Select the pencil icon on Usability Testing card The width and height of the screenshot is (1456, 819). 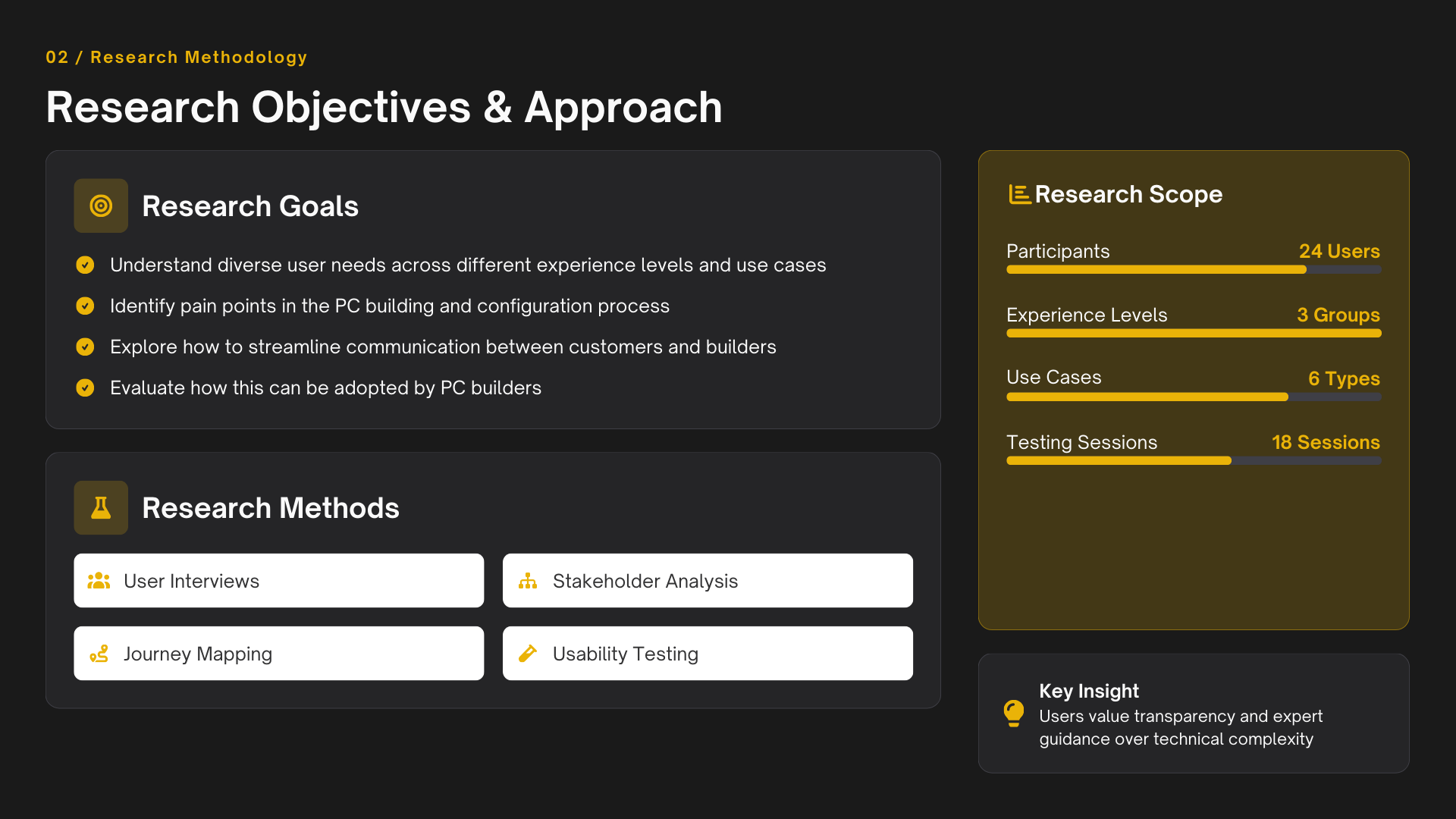point(529,653)
